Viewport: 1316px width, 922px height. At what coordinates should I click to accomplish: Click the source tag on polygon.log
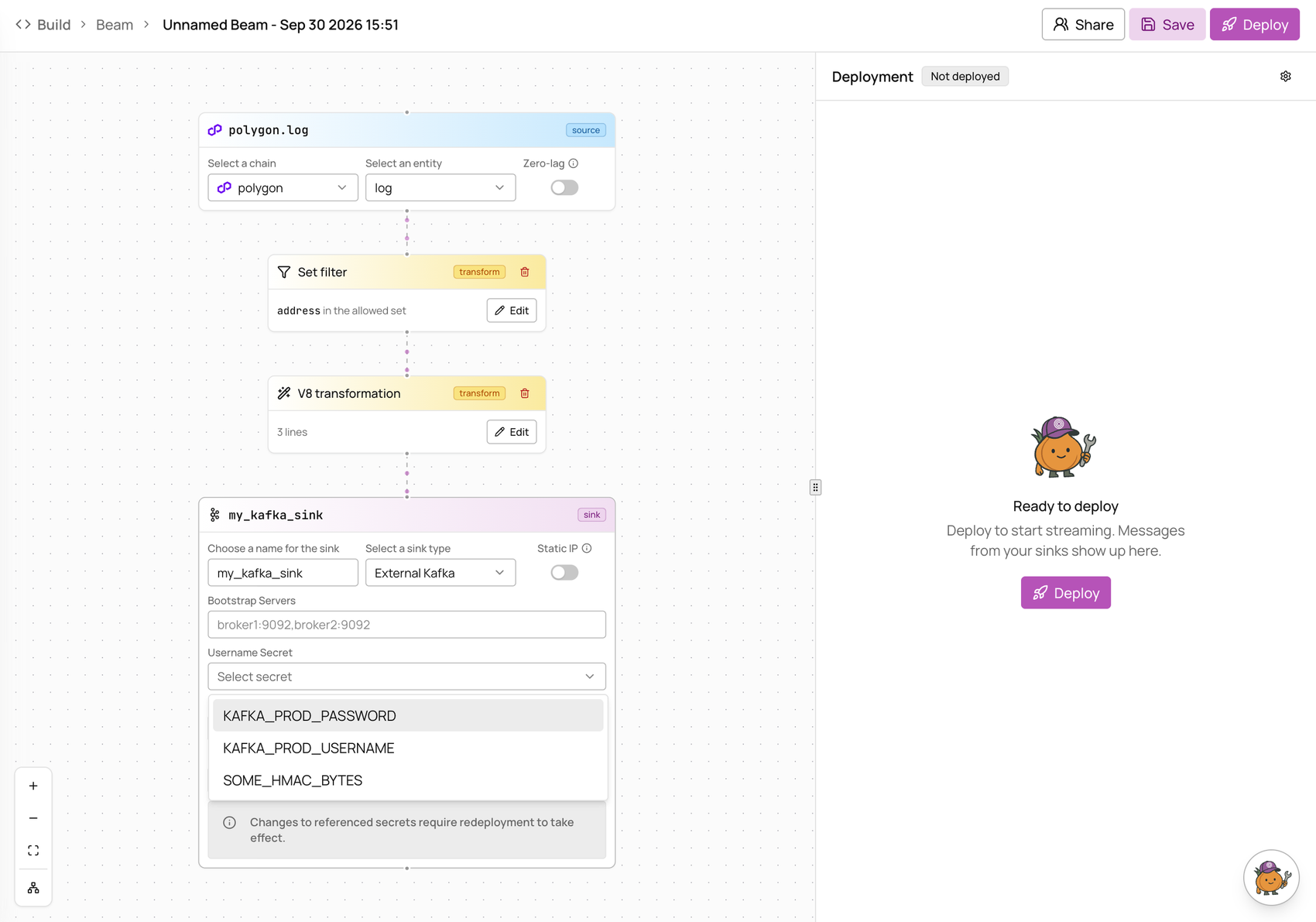(x=586, y=130)
